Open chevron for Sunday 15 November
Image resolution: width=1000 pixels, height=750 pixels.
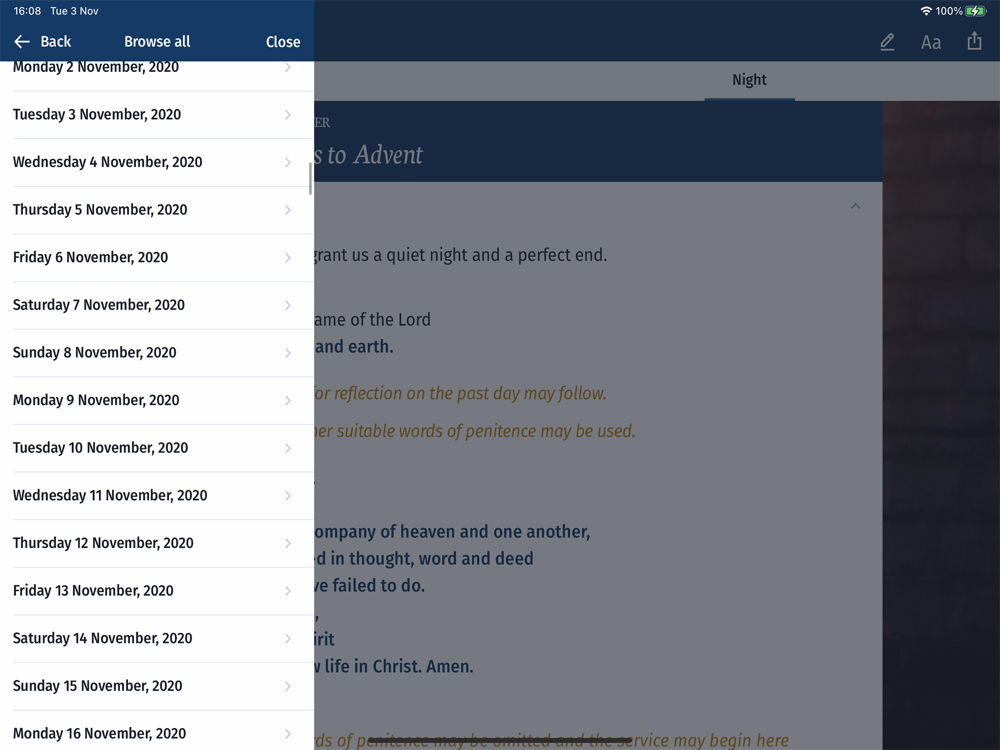point(288,686)
